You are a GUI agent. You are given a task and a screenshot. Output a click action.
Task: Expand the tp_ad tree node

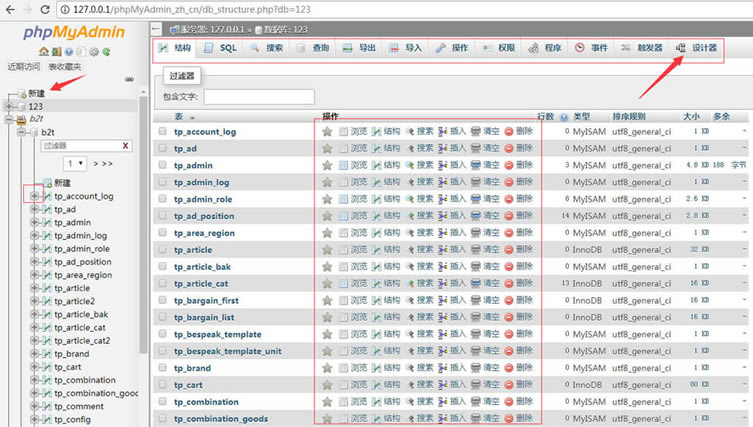(x=34, y=209)
